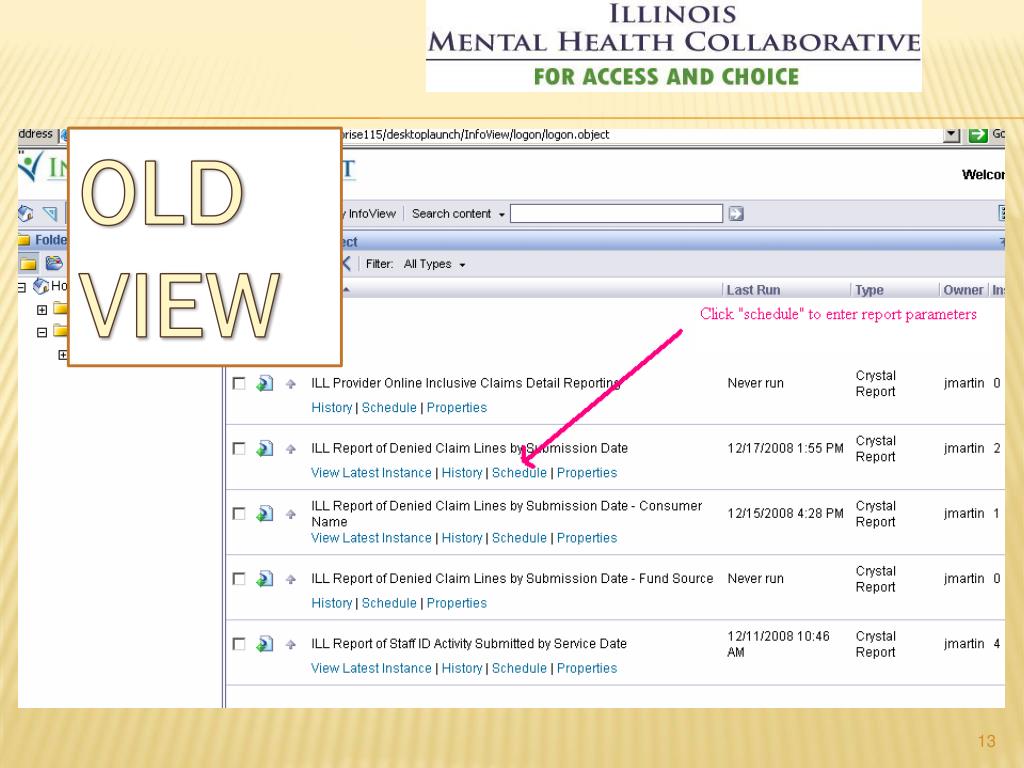Tick checkbox for Denied Claim Lines - Fund Source
The height and width of the screenshot is (768, 1024).
pyautogui.click(x=239, y=579)
